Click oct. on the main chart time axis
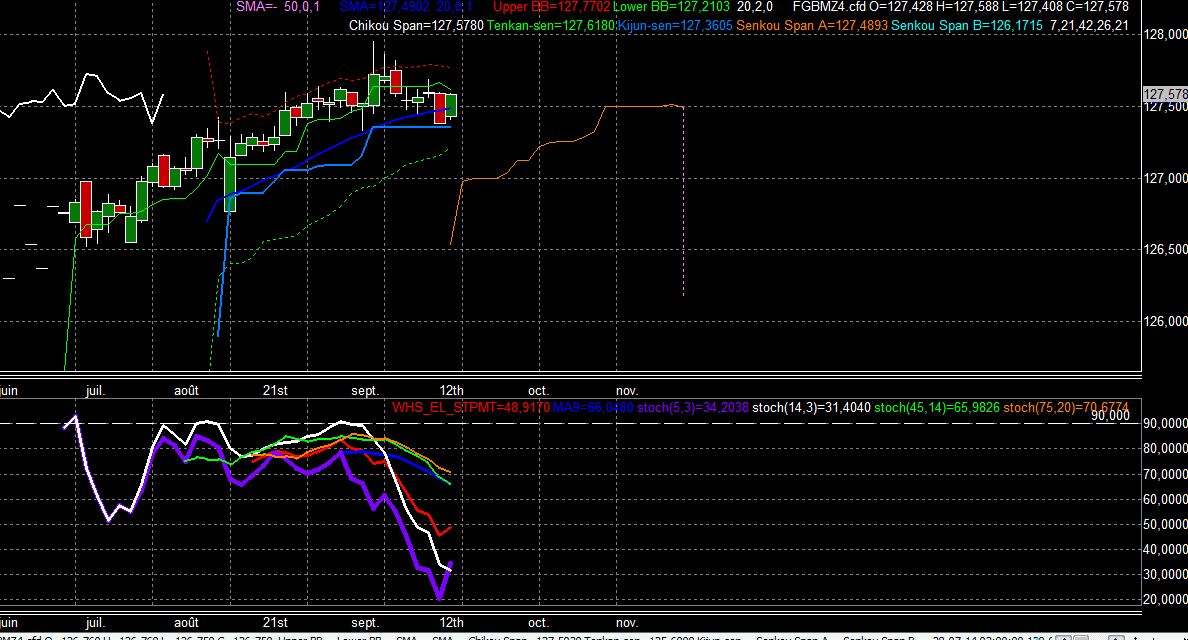 tap(538, 391)
